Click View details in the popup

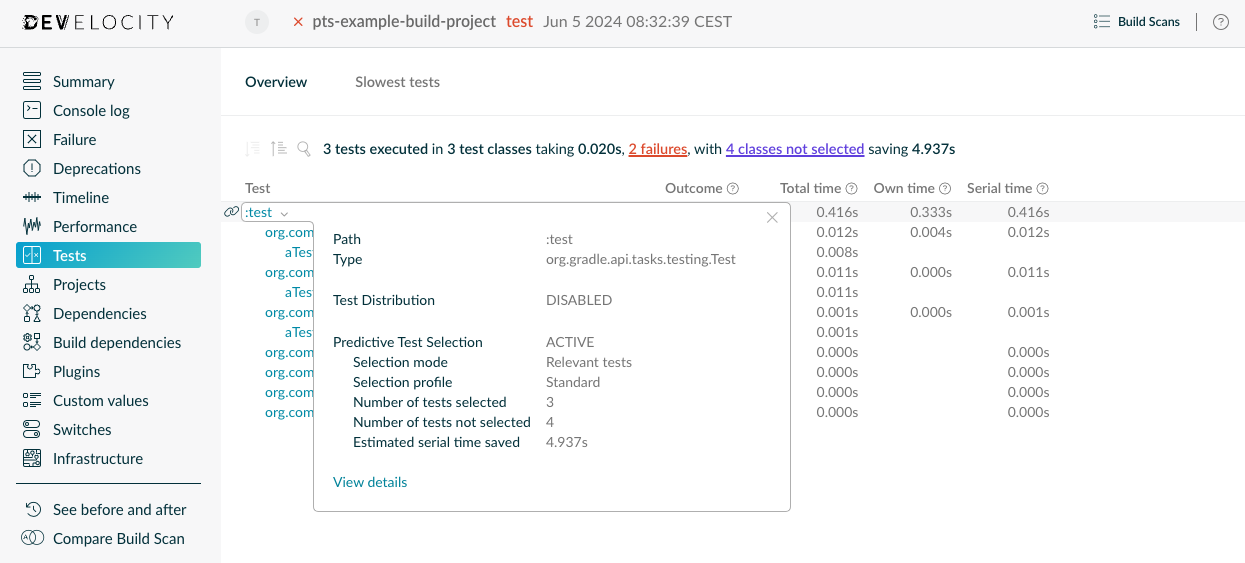click(370, 482)
